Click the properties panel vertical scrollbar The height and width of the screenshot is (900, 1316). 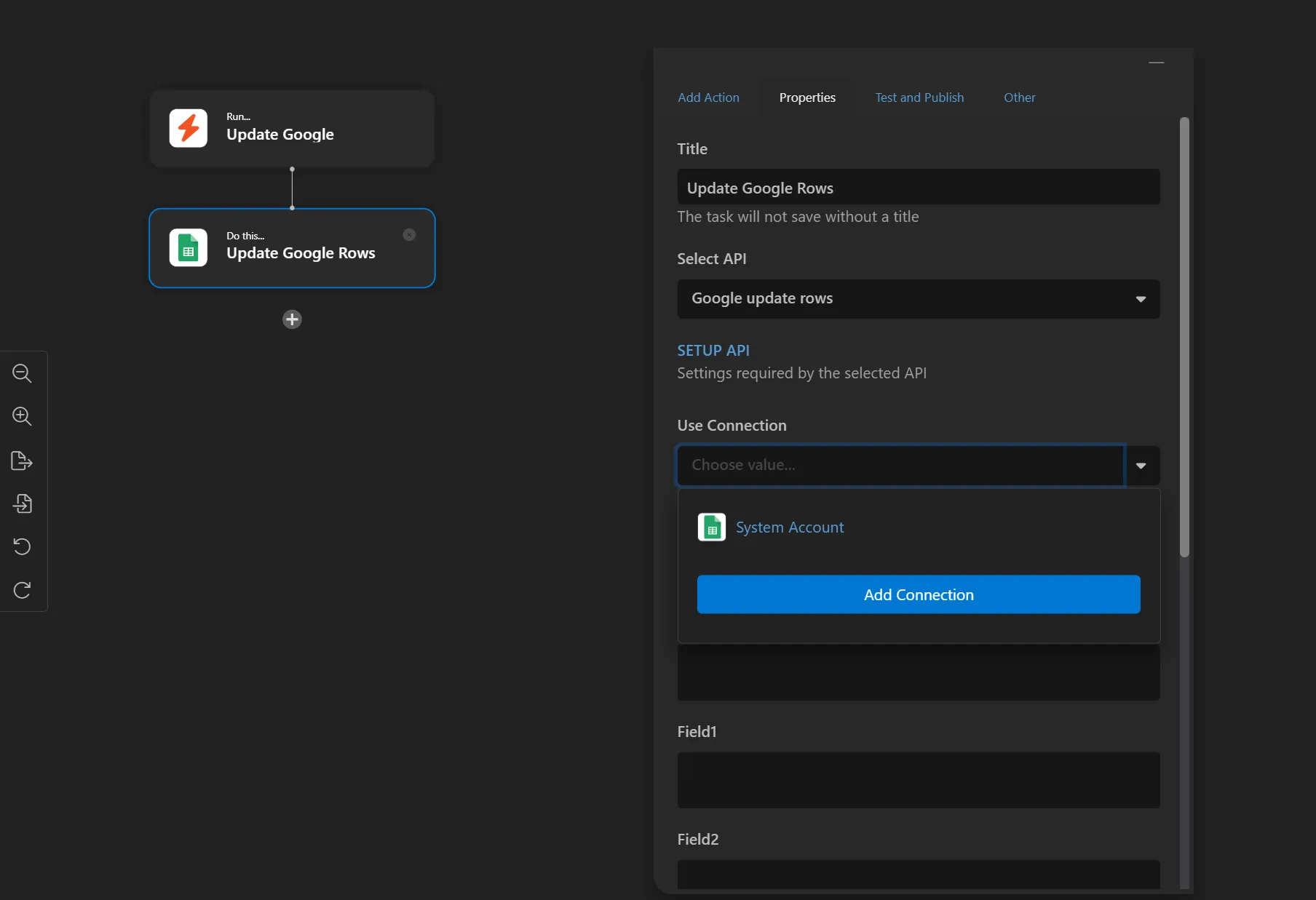coord(1184,337)
